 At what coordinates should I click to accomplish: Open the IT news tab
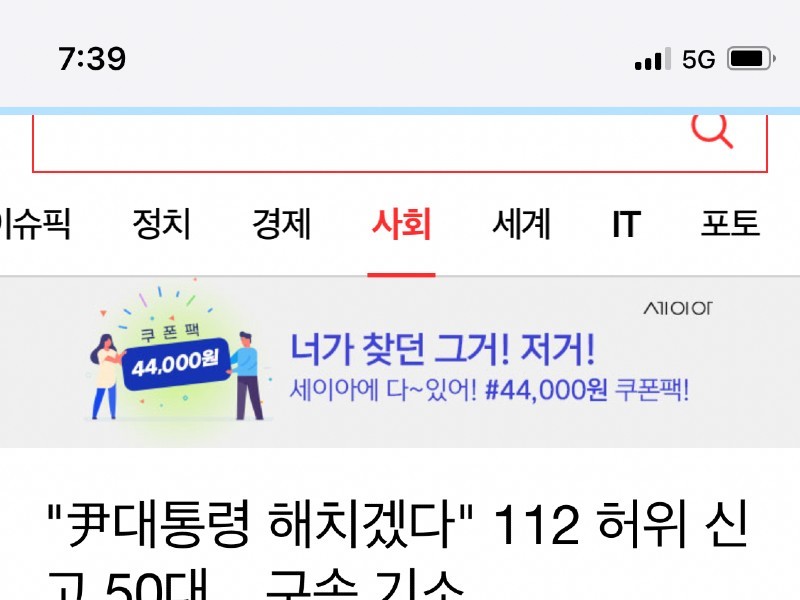click(627, 223)
